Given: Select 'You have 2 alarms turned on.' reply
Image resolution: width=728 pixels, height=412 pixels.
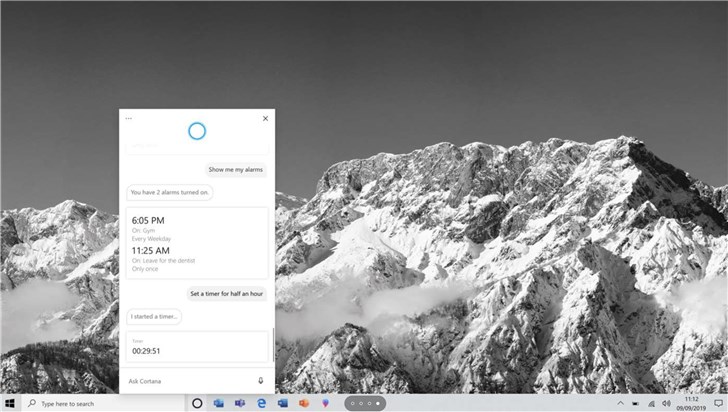Looking at the screenshot, I should tap(169, 192).
